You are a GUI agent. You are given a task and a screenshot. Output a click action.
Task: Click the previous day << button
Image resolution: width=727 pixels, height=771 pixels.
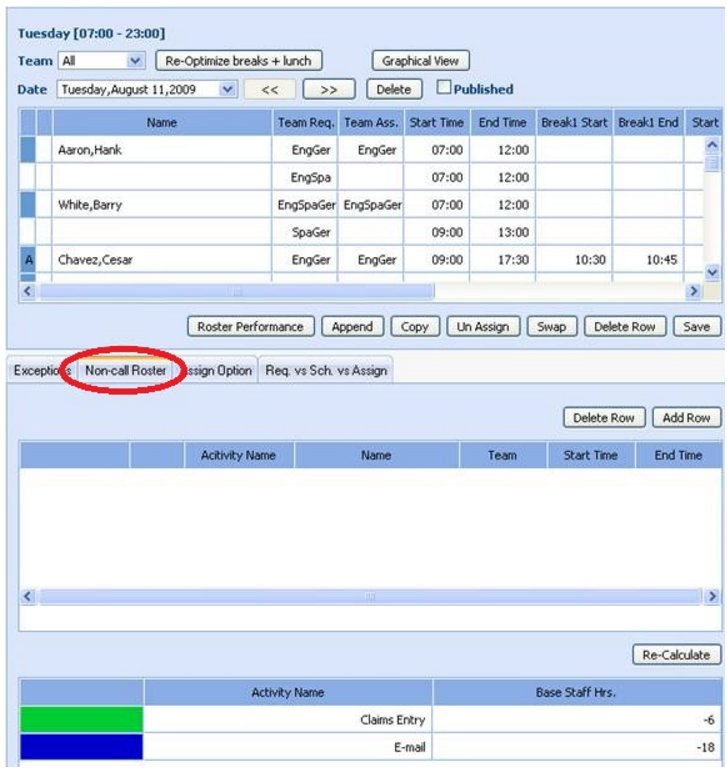click(x=270, y=89)
